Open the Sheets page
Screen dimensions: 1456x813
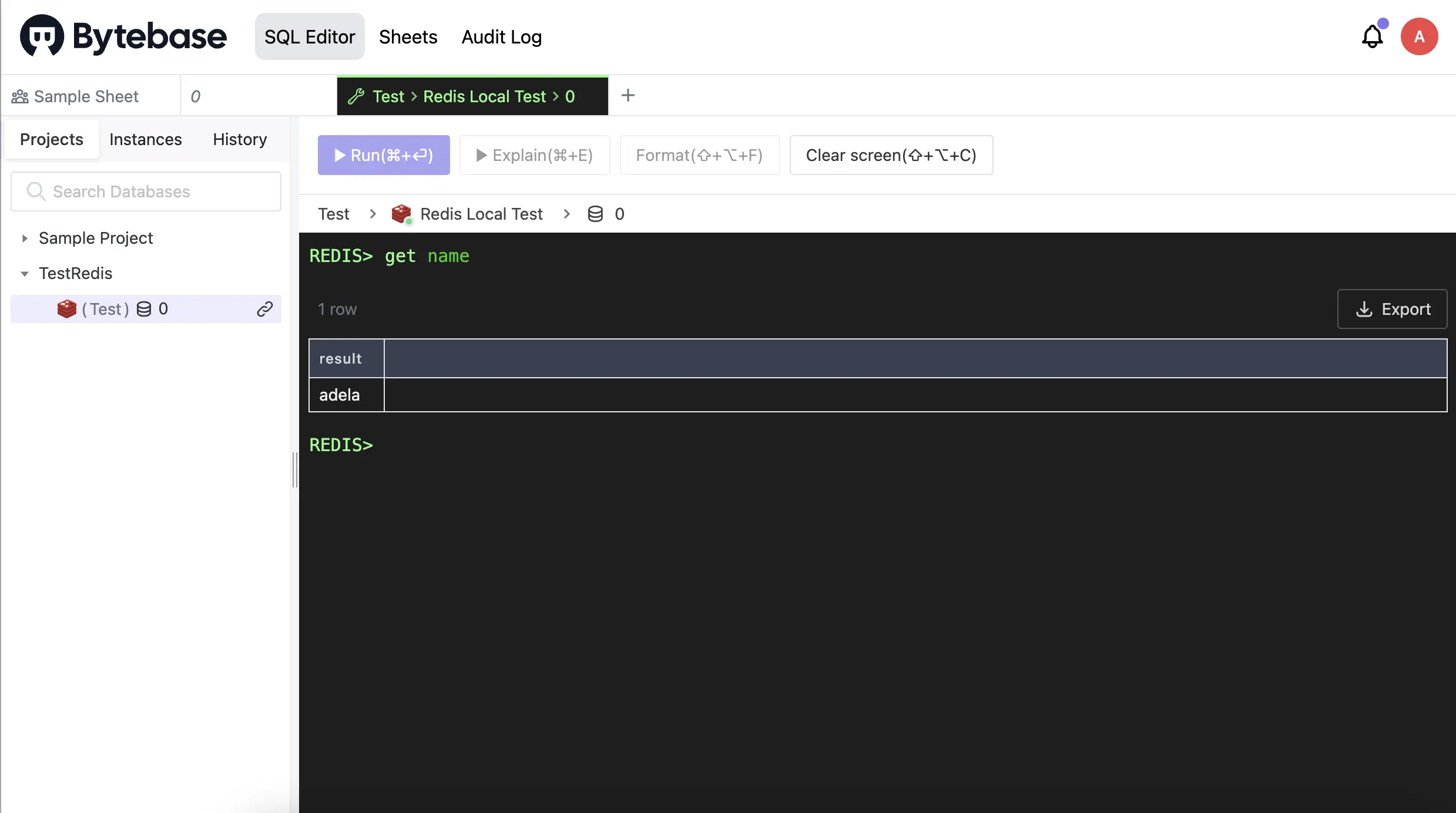click(408, 36)
